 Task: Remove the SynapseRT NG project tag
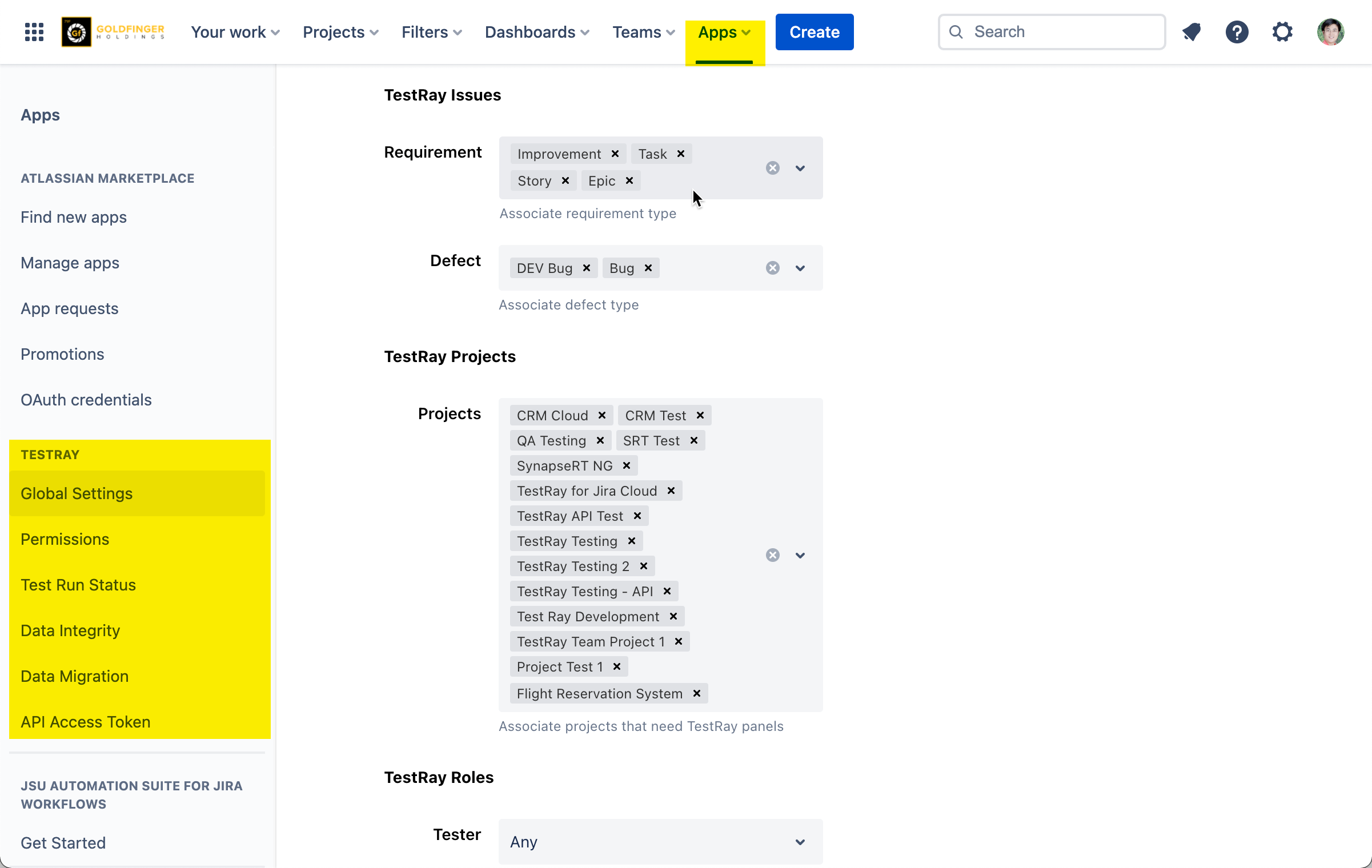[x=627, y=465]
